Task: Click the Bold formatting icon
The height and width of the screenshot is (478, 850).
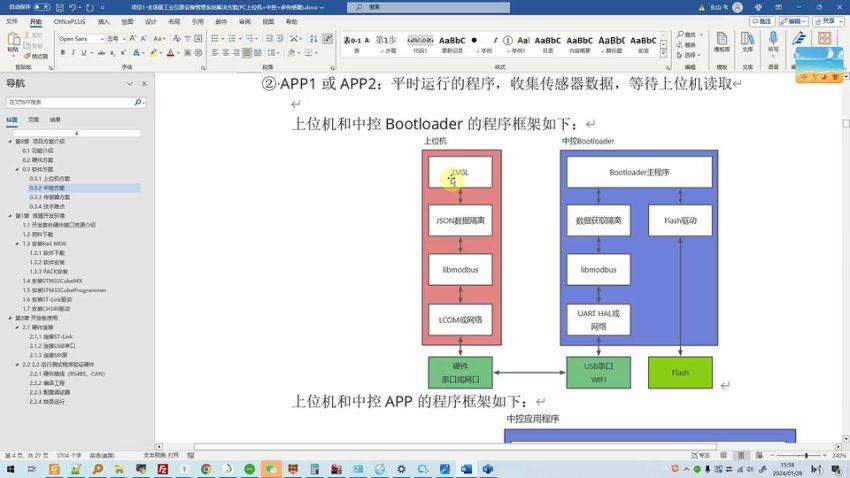Action: tap(61, 53)
